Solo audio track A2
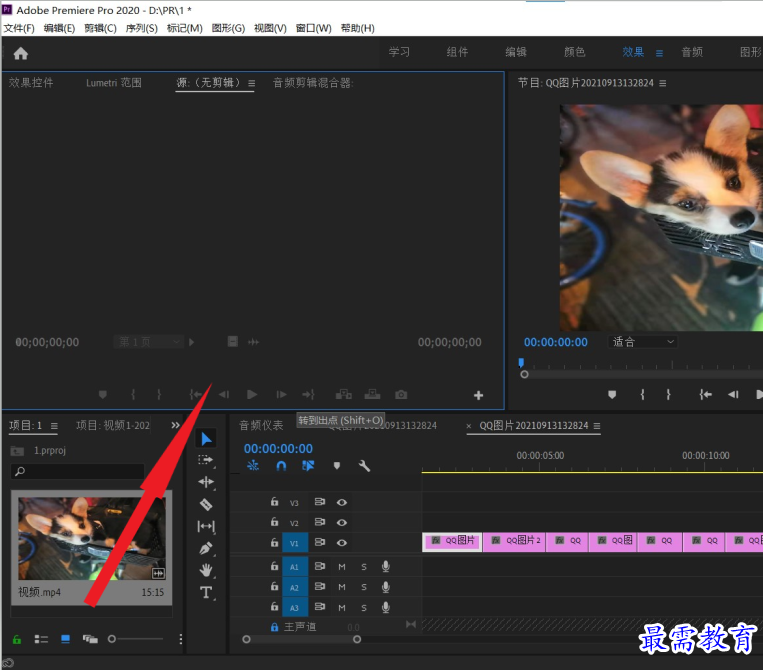 pyautogui.click(x=364, y=587)
